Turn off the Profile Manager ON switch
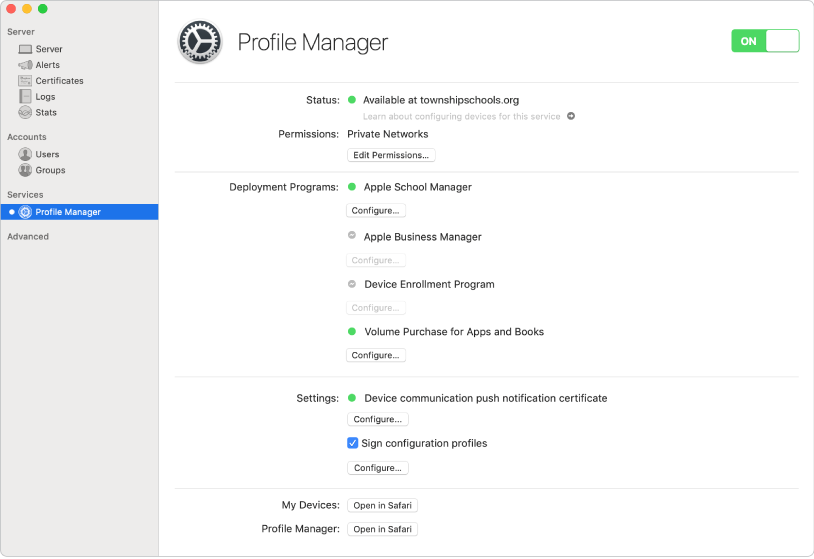 tap(765, 41)
